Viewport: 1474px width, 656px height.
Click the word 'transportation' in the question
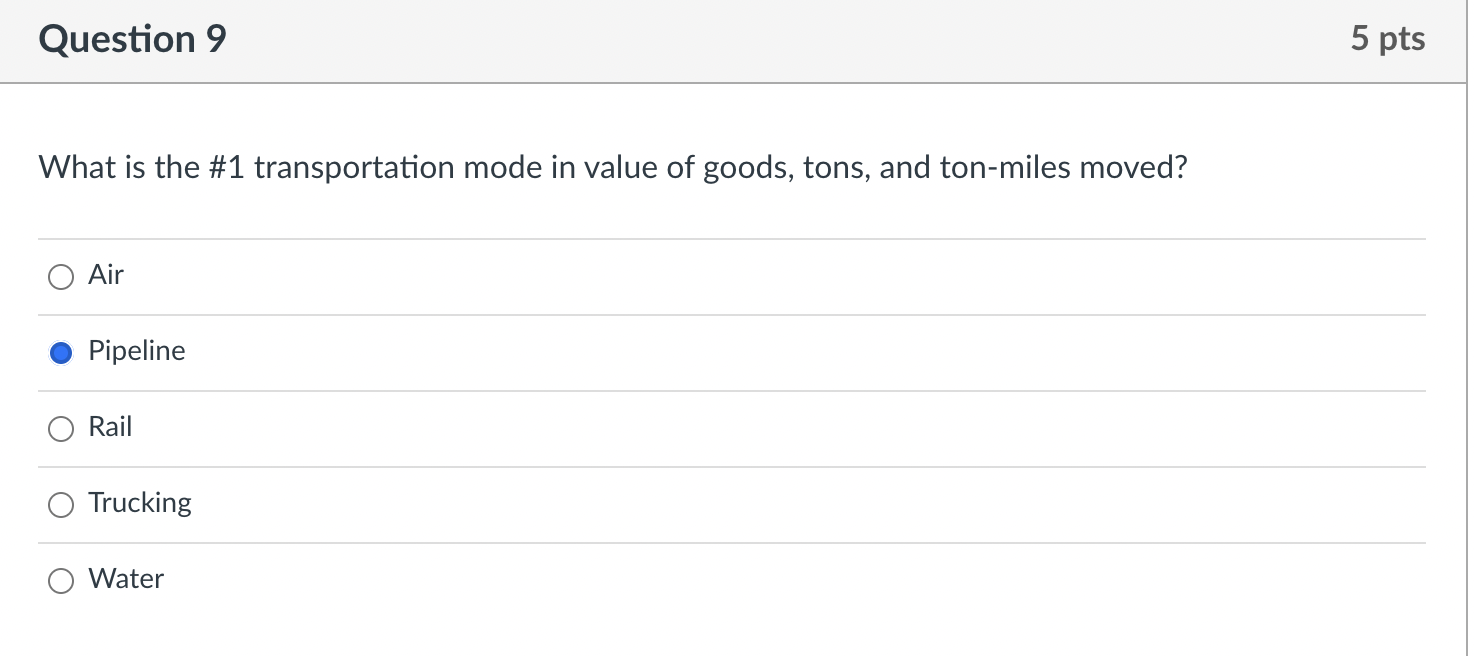[x=353, y=168]
